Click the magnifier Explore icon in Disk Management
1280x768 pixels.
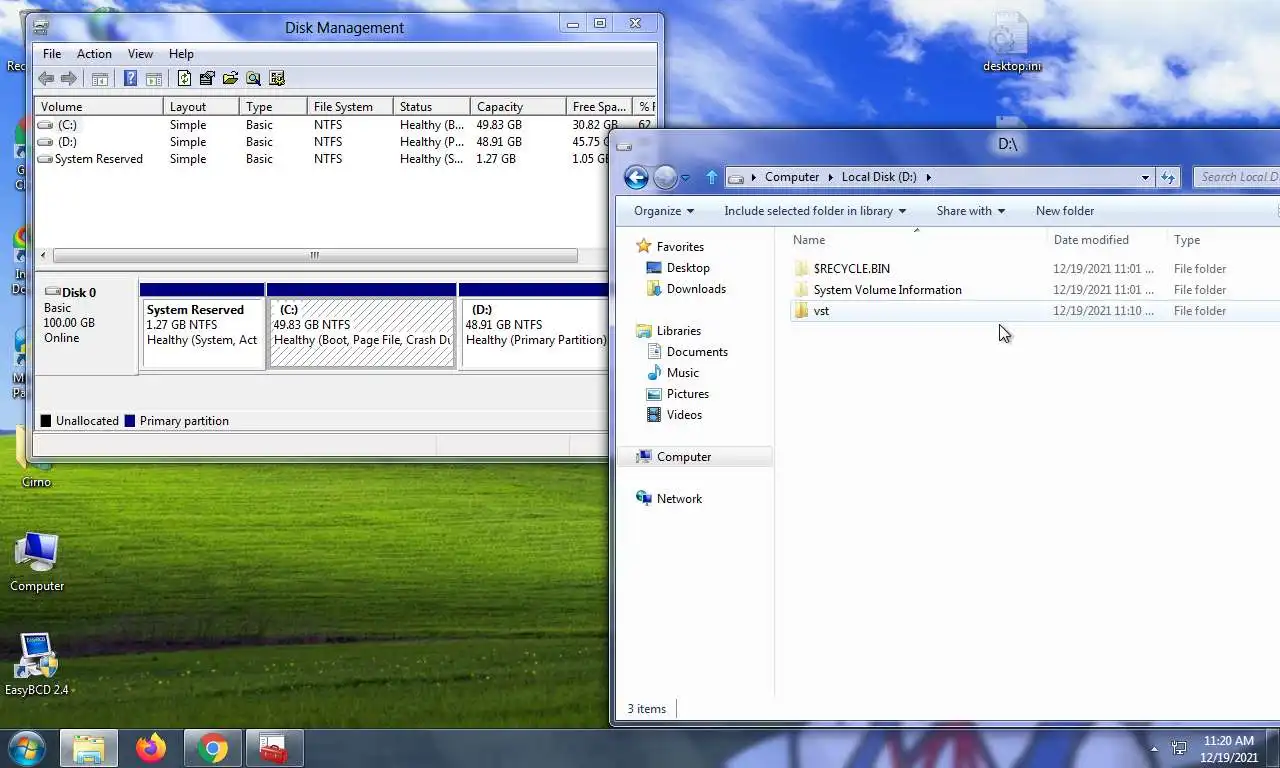253,79
